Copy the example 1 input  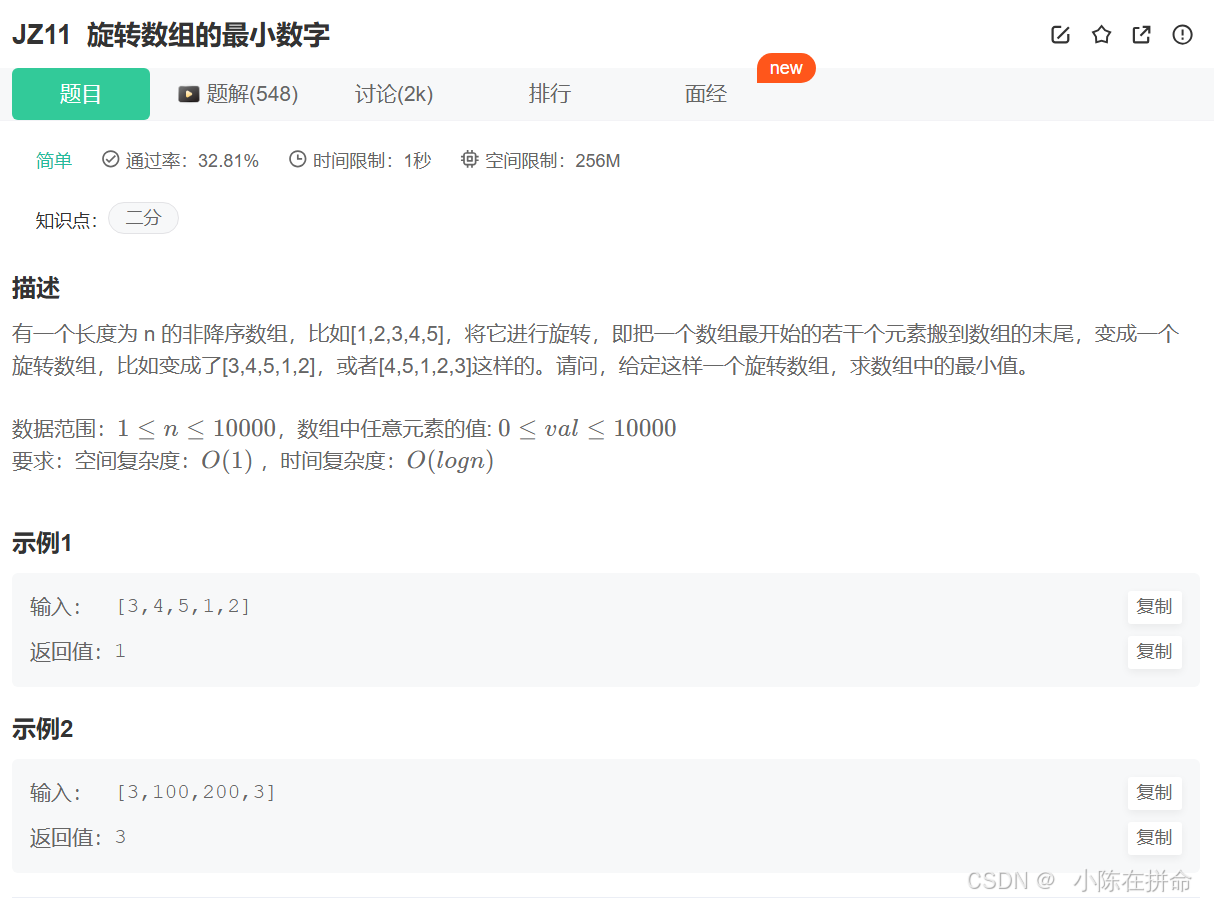[1154, 606]
